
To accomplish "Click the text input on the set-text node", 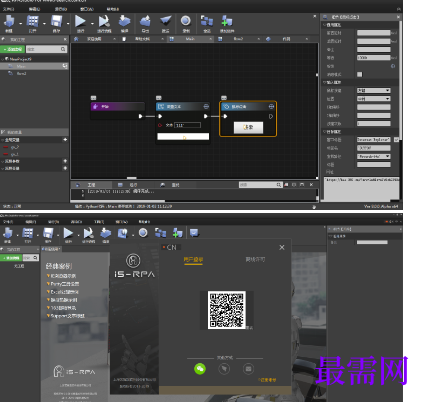I will tap(188, 125).
